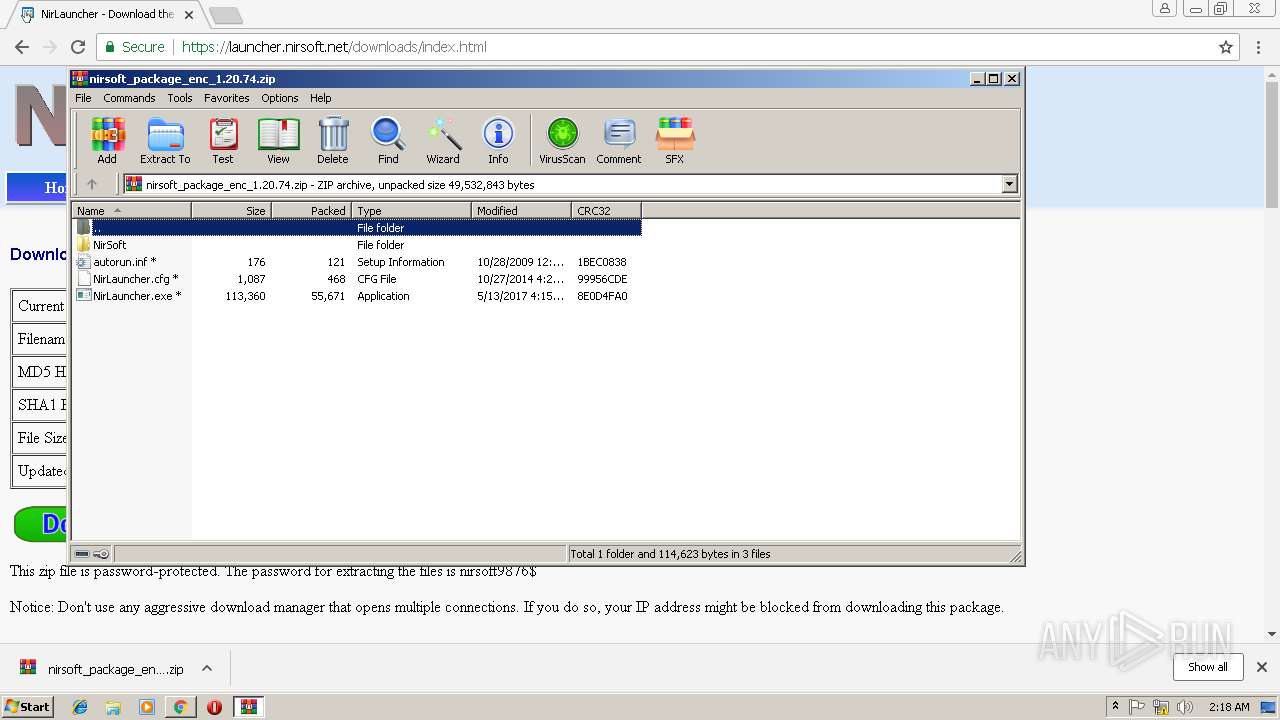The height and width of the screenshot is (720, 1280).
Task: Open the archive Comment tool
Action: (619, 140)
